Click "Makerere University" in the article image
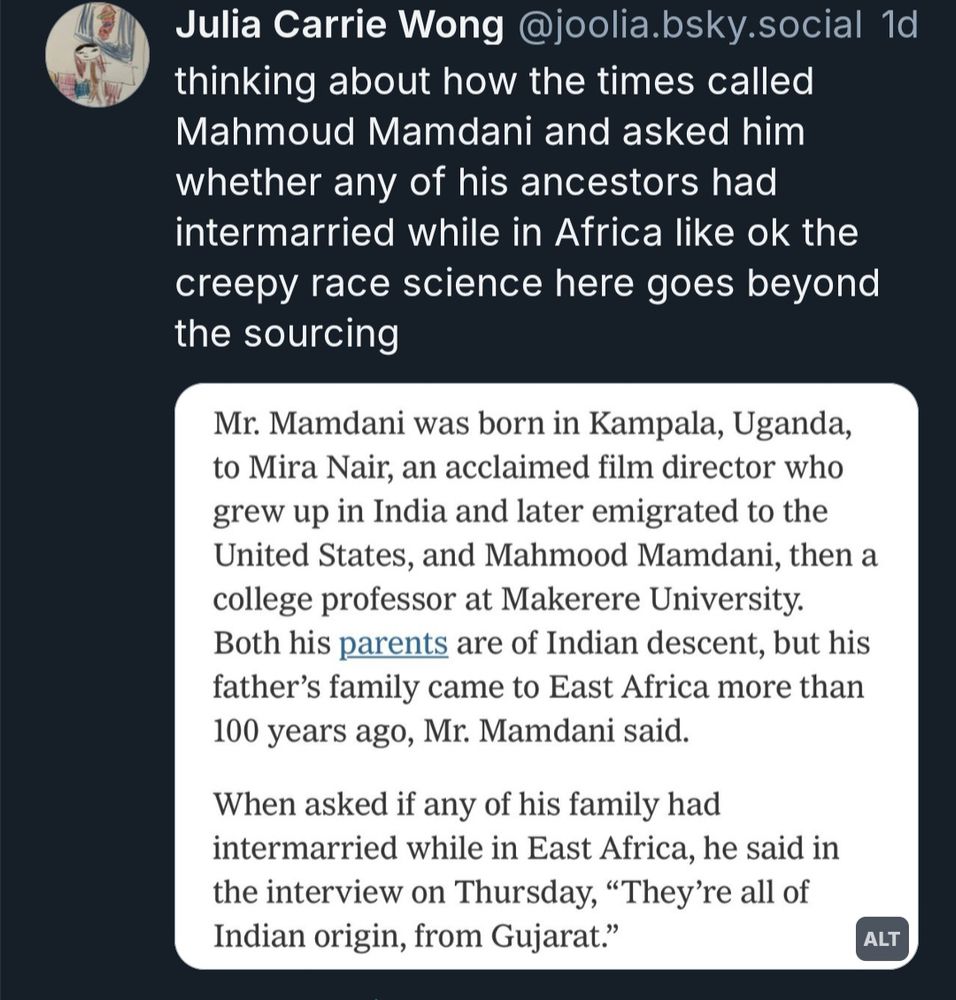 pyautogui.click(x=652, y=599)
